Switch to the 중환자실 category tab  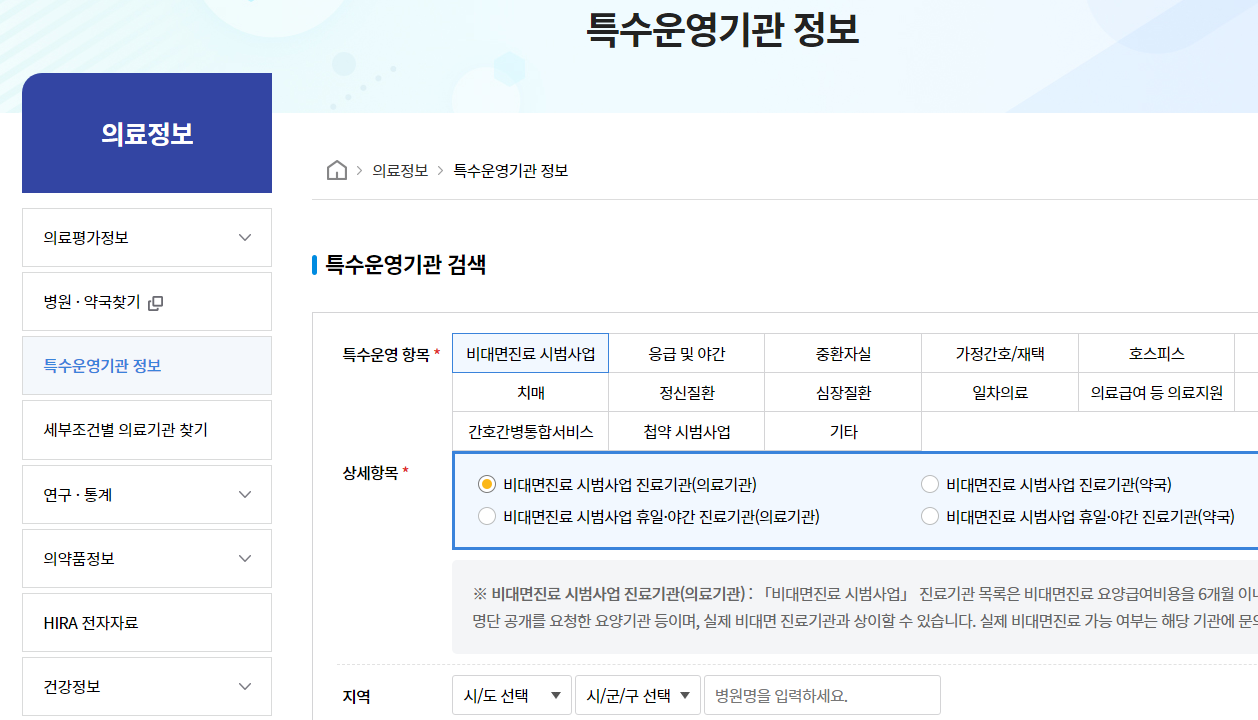point(843,354)
